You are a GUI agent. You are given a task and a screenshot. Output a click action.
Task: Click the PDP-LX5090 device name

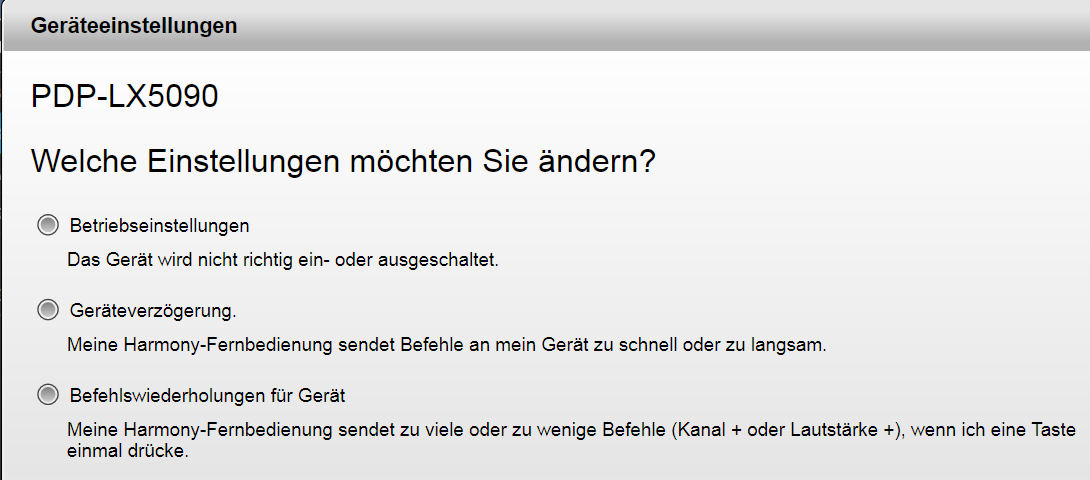coord(125,97)
